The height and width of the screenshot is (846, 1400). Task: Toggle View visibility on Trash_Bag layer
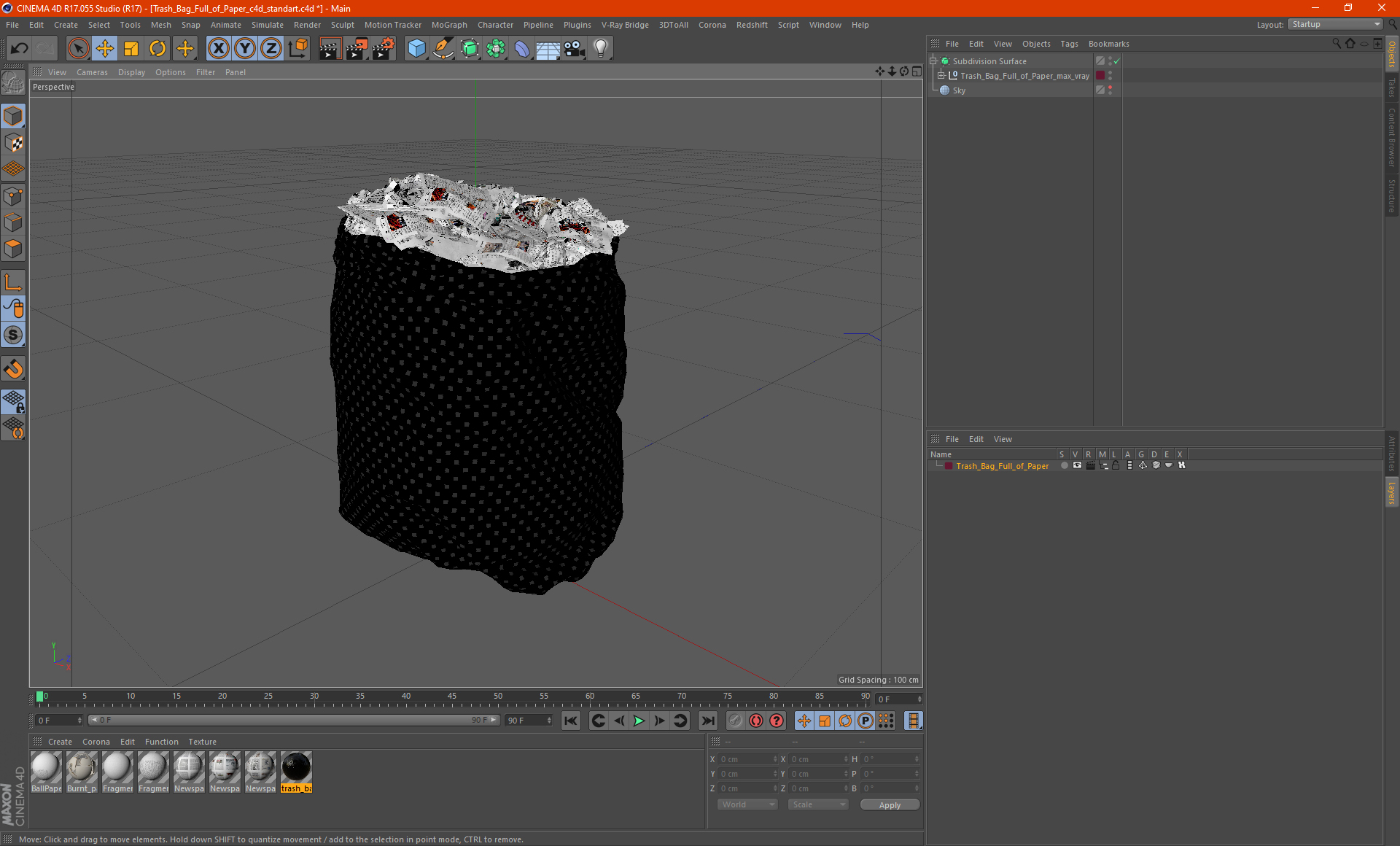pos(1077,465)
